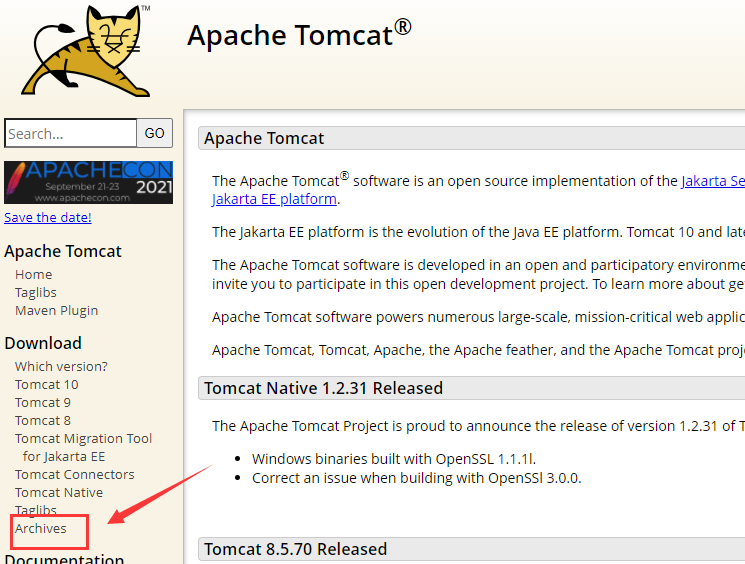Open Tomcat Migration Tool for Jakarta EE
This screenshot has height=564, width=745.
point(83,447)
